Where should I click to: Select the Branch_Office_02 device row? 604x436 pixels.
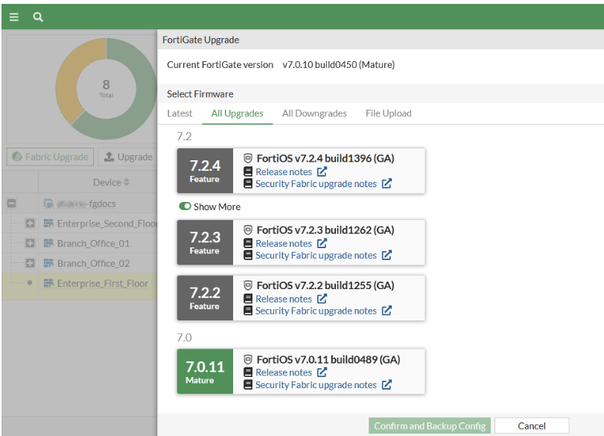(x=79, y=263)
